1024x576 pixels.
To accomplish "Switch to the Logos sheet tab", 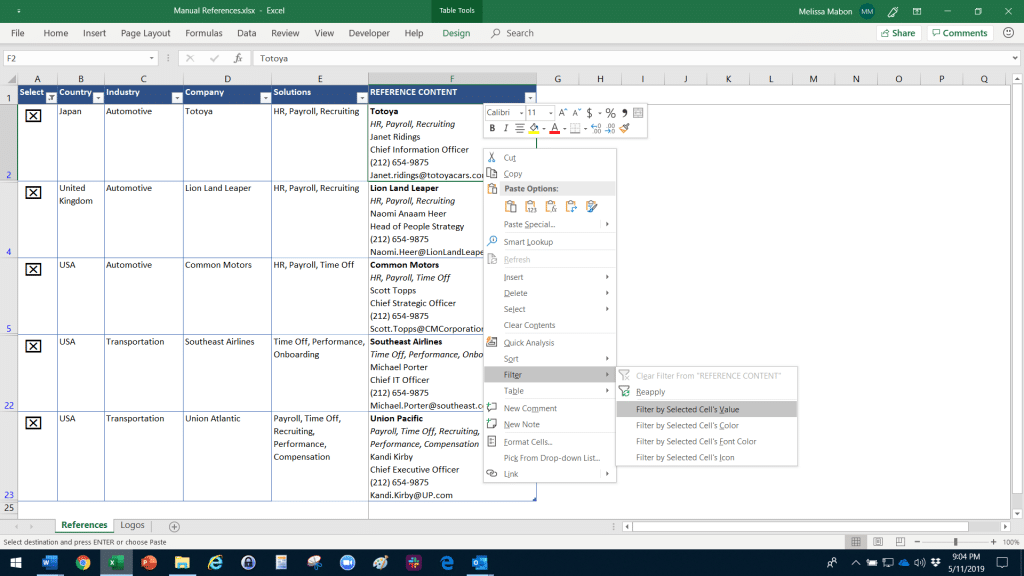I will [x=132, y=525].
